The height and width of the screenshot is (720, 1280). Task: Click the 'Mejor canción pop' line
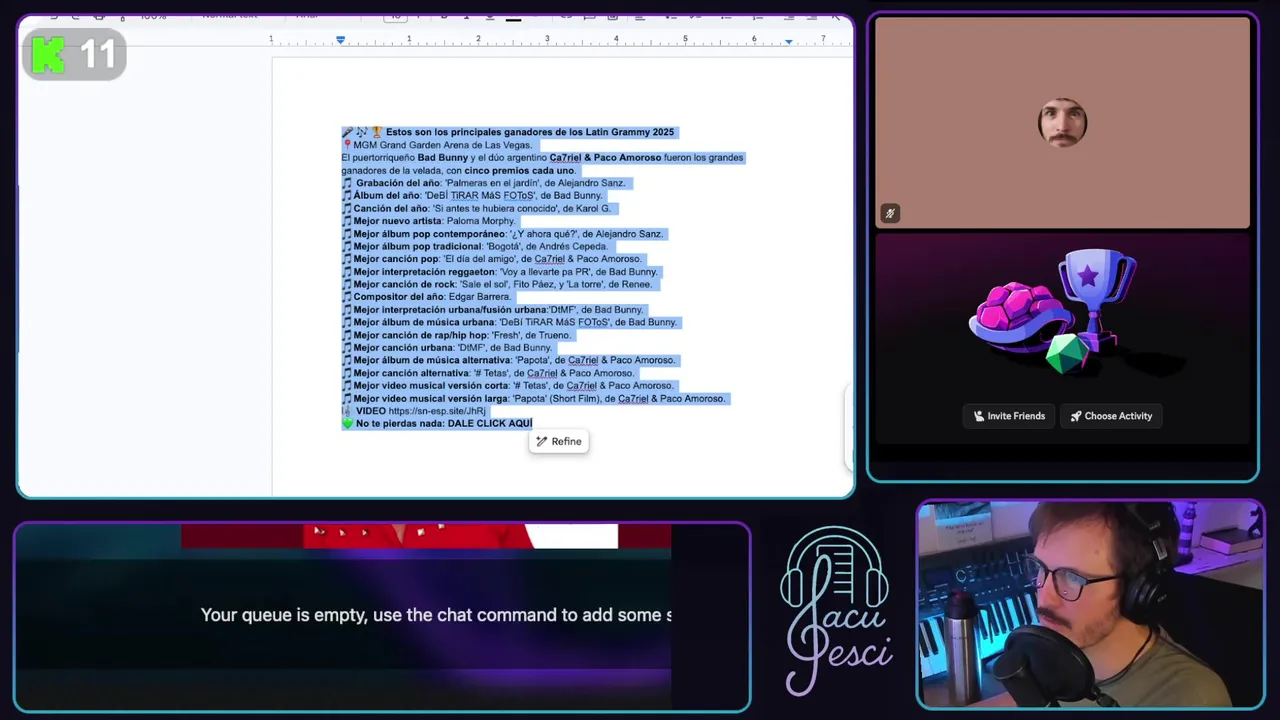click(x=492, y=259)
